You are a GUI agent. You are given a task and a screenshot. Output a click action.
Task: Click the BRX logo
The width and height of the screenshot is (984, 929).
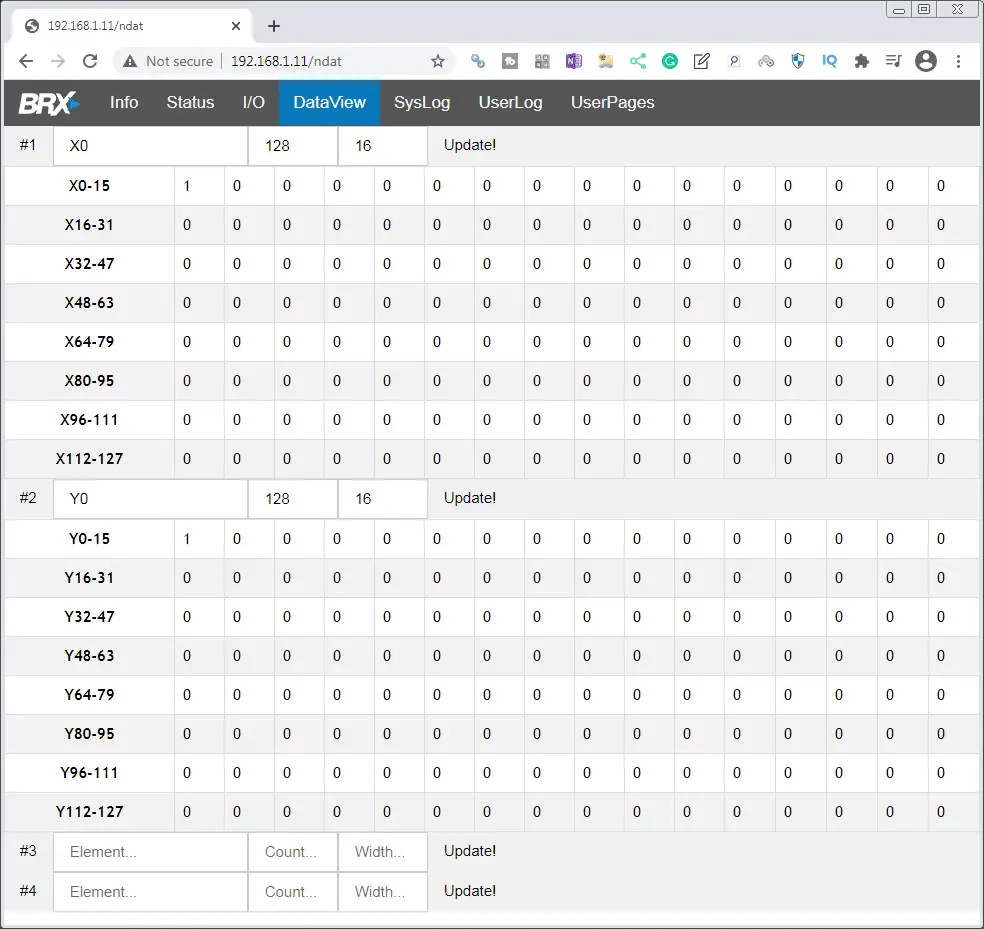(48, 103)
